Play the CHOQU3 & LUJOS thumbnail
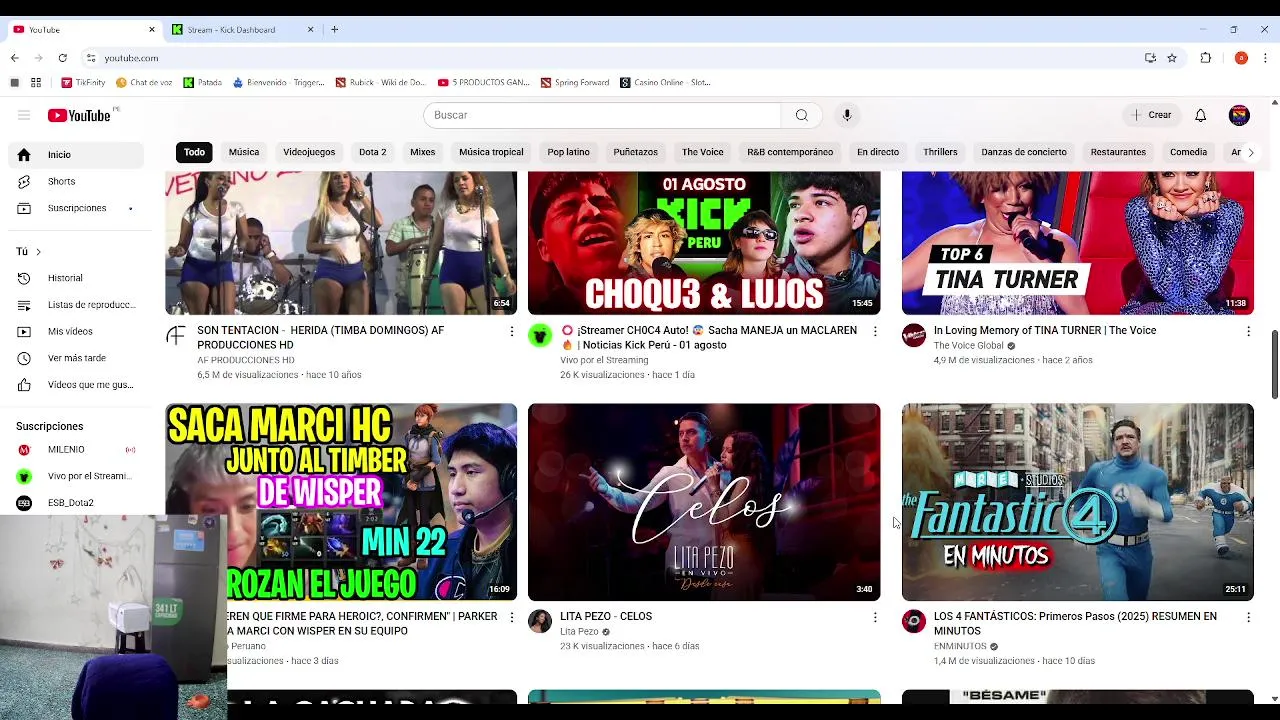1280x720 pixels. 704,243
